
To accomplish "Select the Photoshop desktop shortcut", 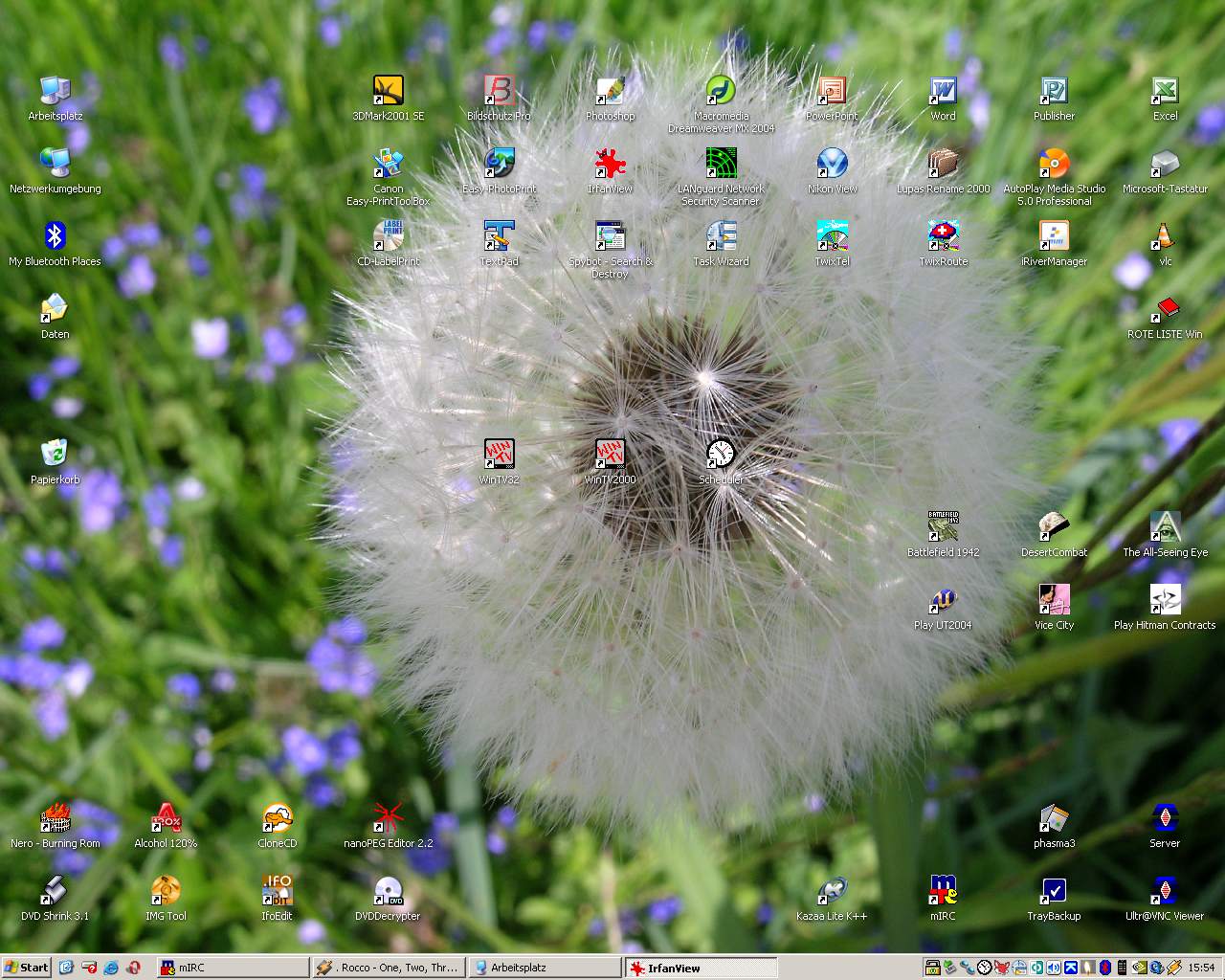I will (x=610, y=92).
